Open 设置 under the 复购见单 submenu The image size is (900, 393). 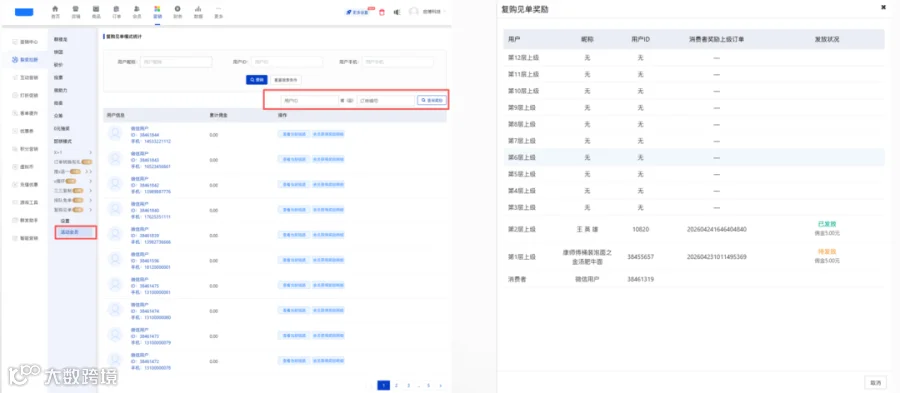[65, 221]
